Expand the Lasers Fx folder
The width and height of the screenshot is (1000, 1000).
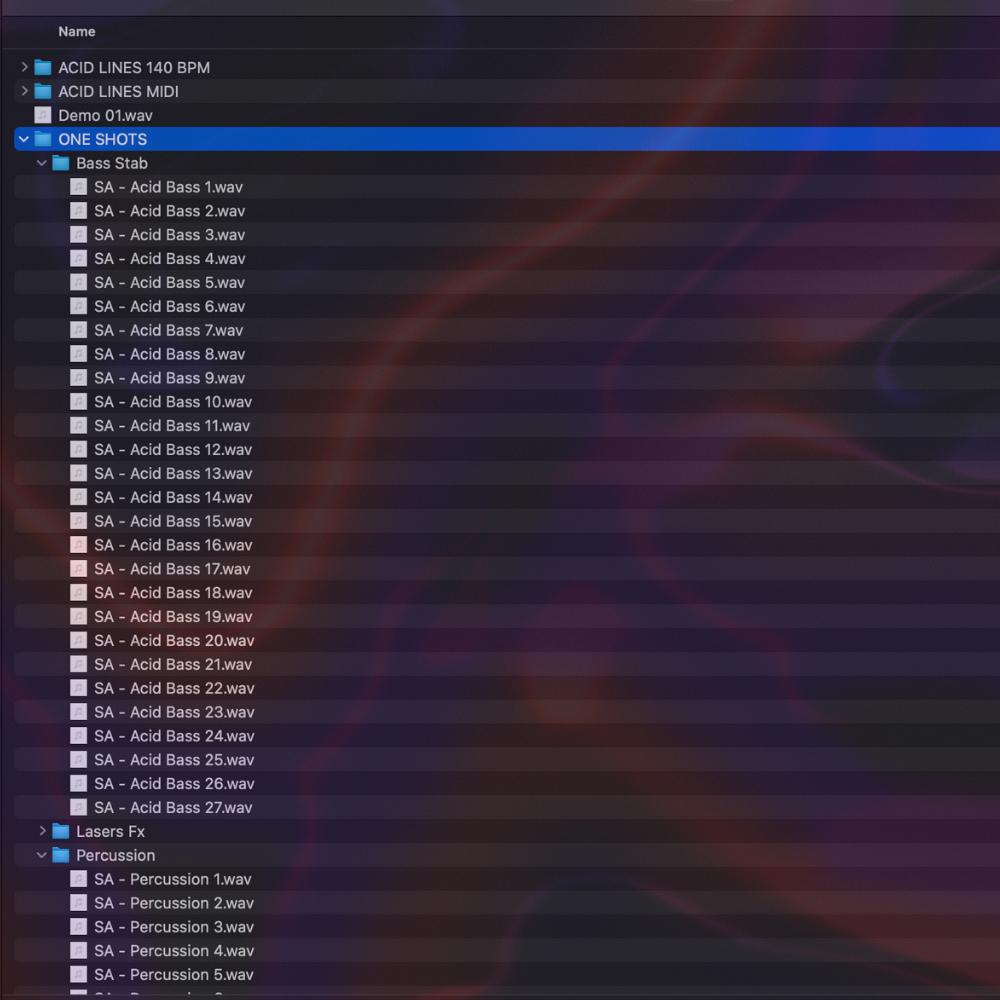(x=42, y=831)
